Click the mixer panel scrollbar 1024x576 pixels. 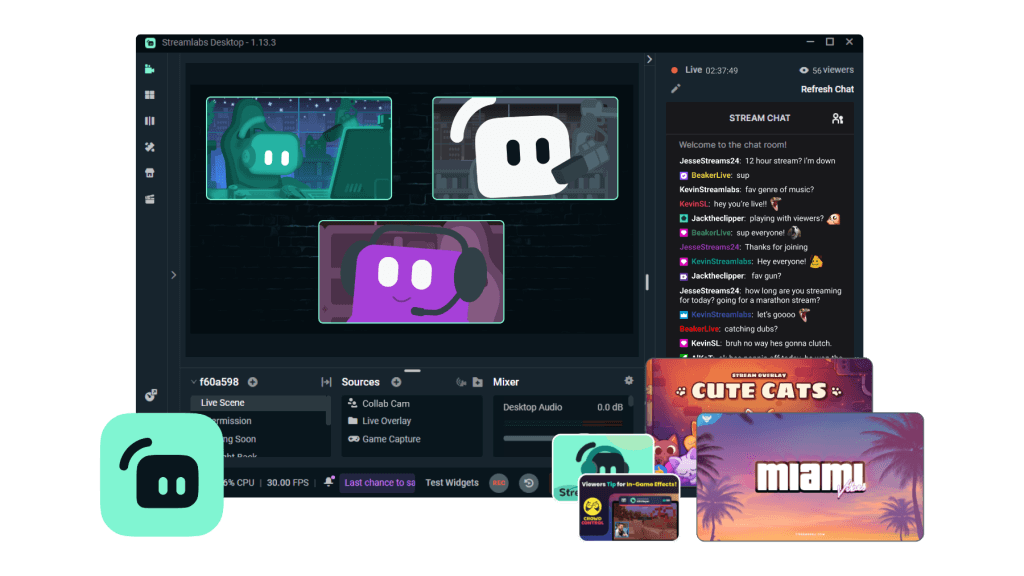point(630,401)
